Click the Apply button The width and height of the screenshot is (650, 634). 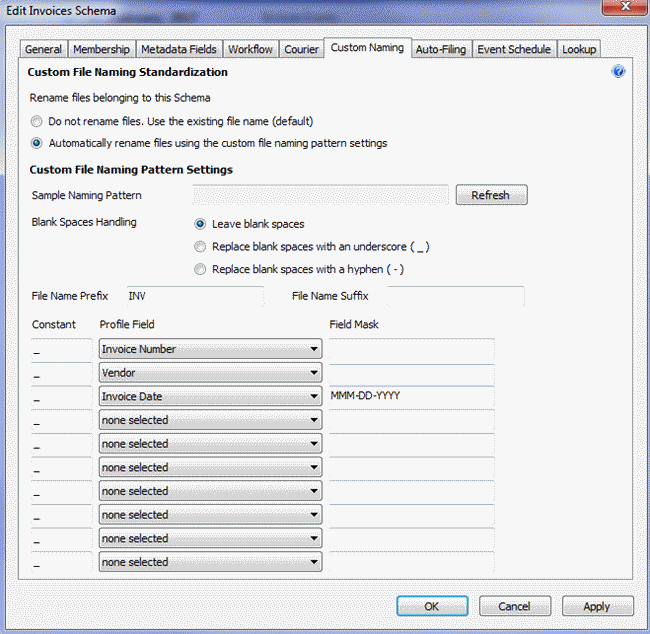coord(597,606)
